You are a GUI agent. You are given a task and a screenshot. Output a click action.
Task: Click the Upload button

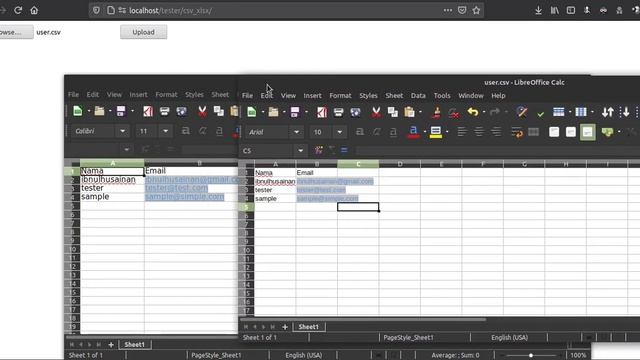click(x=143, y=32)
